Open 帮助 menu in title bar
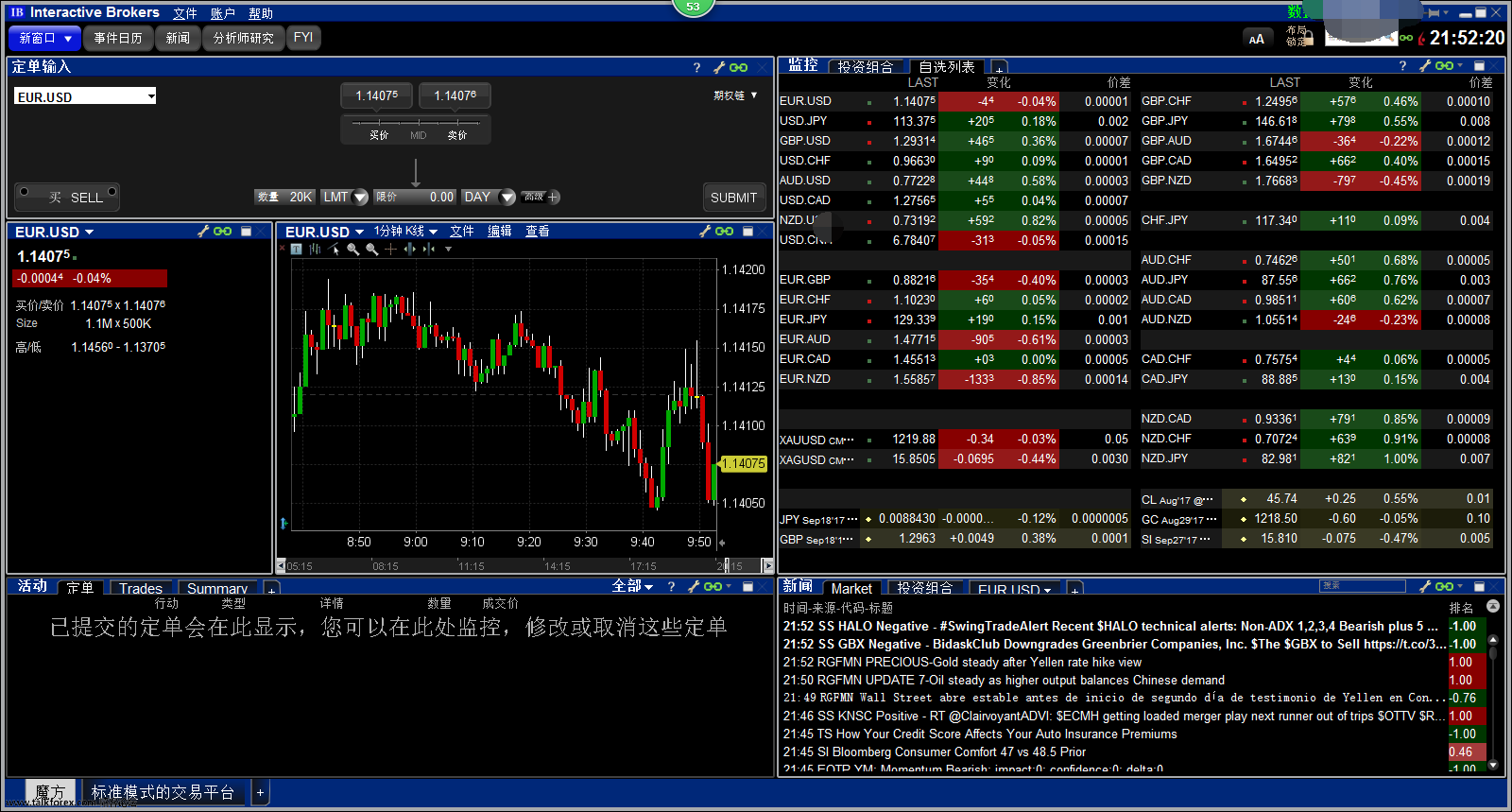Screen dimensions: 1512x812 point(261,13)
